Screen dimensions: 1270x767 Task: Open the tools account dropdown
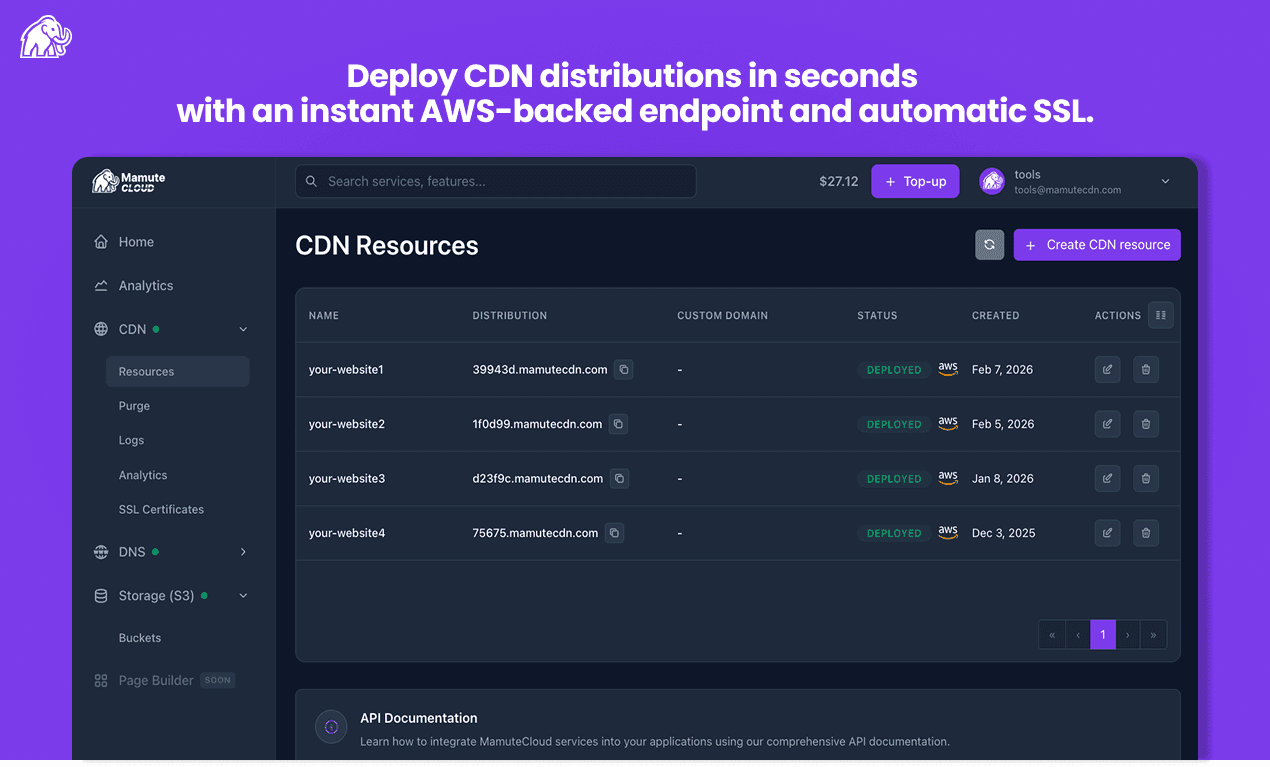(x=1164, y=181)
